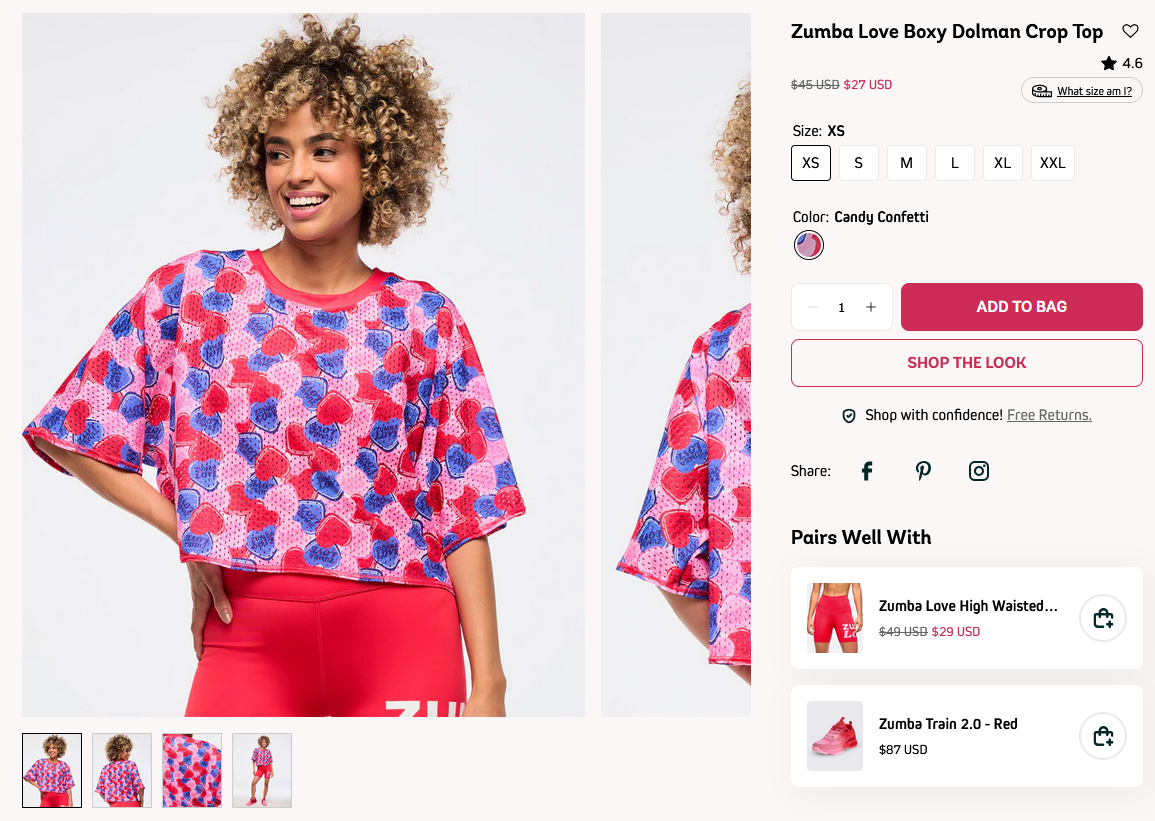Open Zumba Train 2.0 Red shoe image
Screen dimensions: 1155x821
click(835, 736)
